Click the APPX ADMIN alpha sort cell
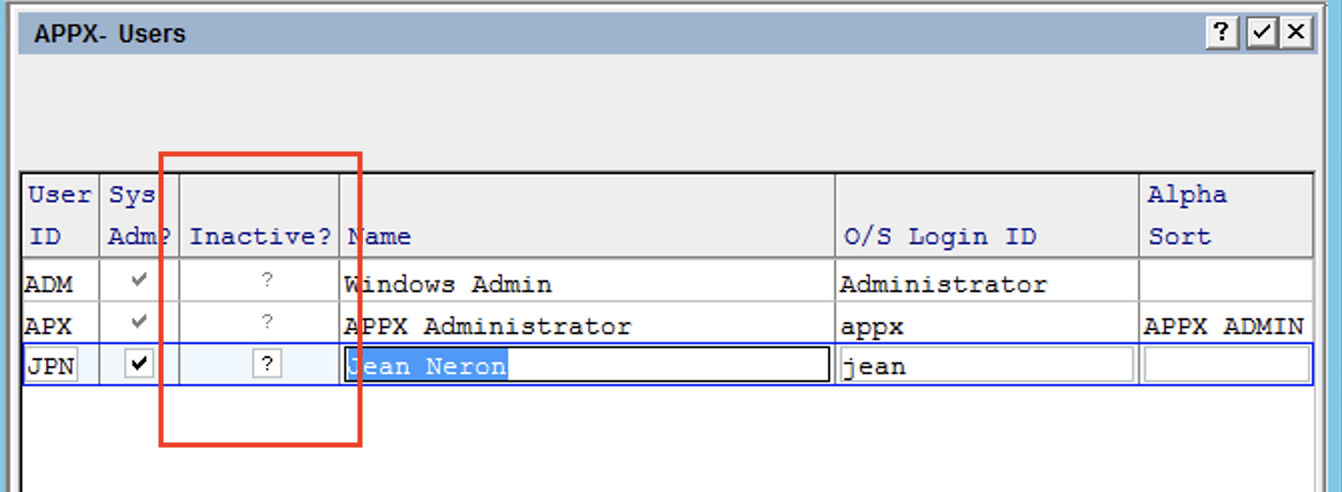1342x492 pixels. [x=1224, y=326]
